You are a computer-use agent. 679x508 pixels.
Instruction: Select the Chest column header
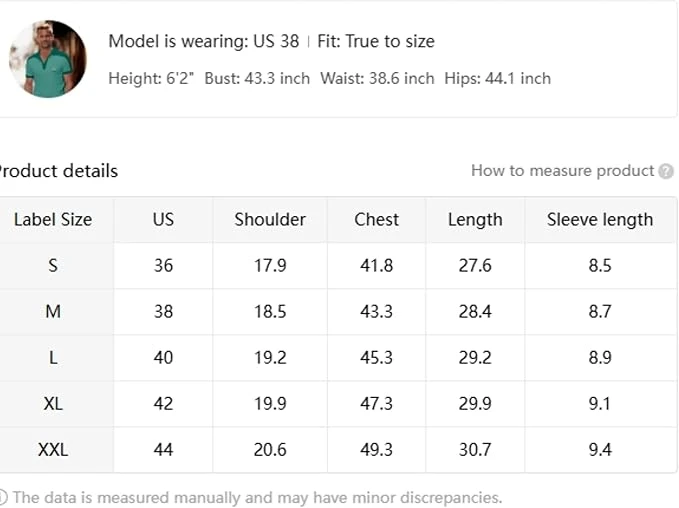[x=376, y=220]
